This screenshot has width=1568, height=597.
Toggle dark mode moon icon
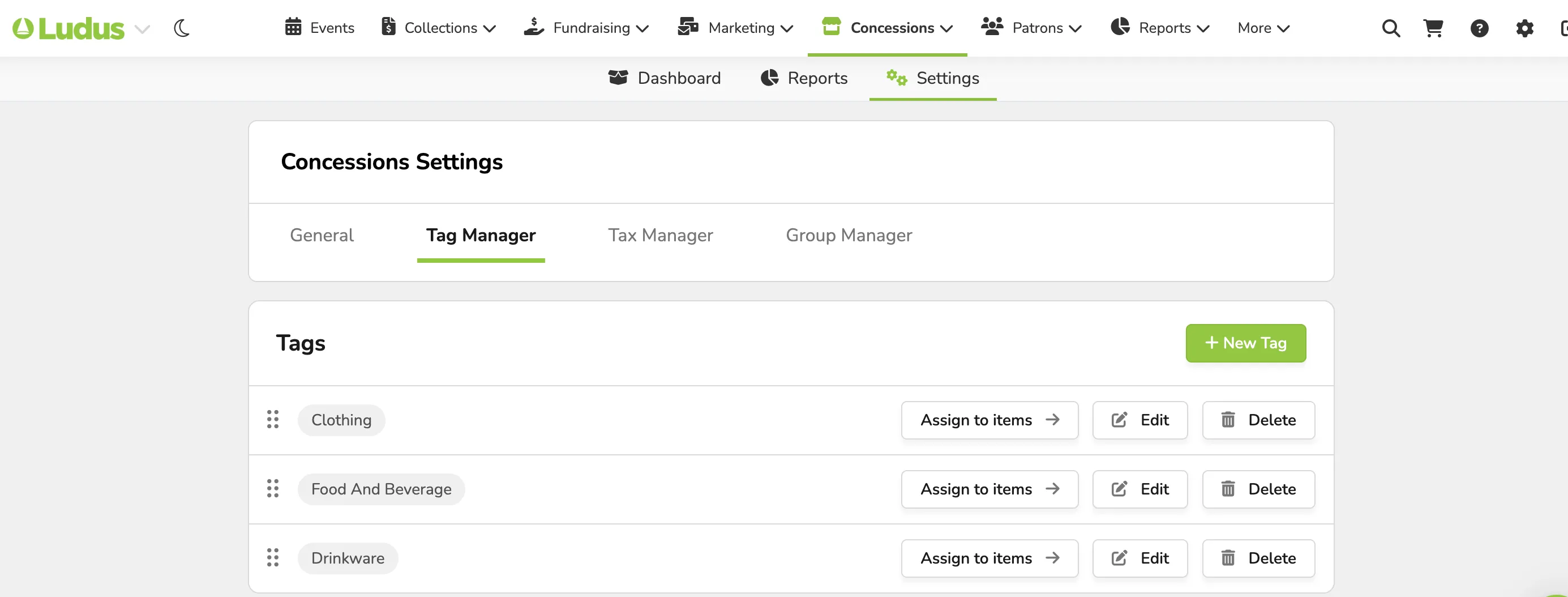pos(182,28)
